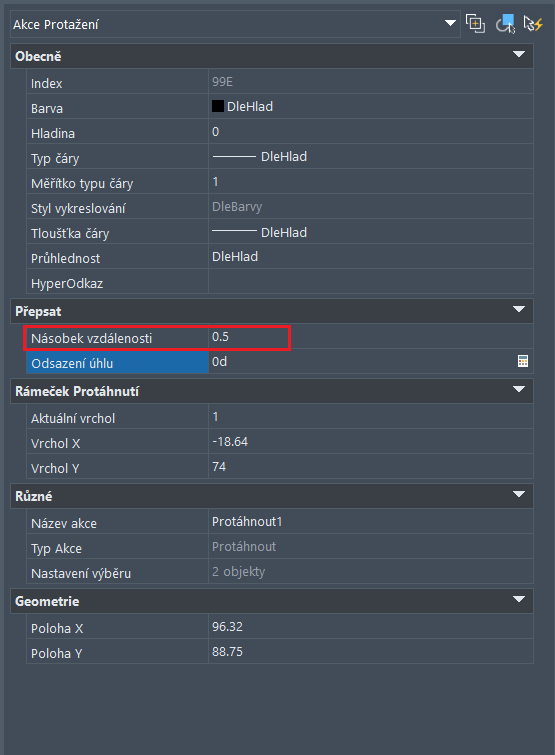The height and width of the screenshot is (755, 555).
Task: Click the Tloušťka čáry DleHlad field
Action: pos(371,232)
